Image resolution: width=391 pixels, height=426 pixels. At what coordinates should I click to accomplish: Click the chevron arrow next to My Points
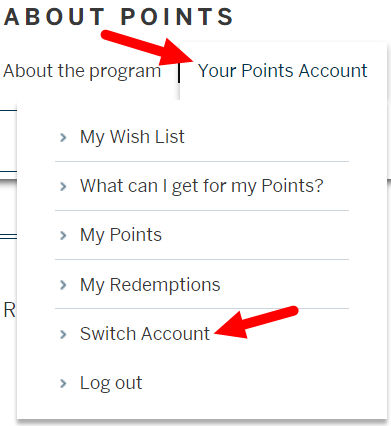tap(63, 235)
